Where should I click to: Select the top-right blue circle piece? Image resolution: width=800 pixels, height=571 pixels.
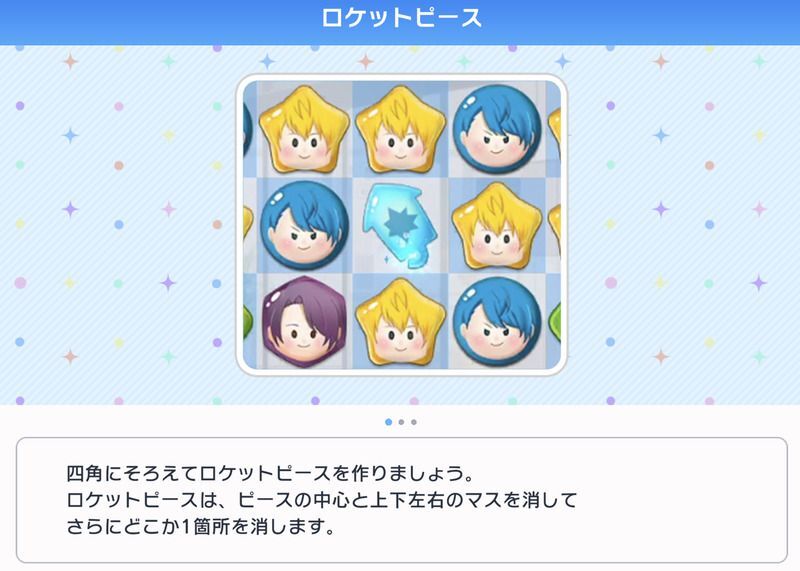[497, 129]
